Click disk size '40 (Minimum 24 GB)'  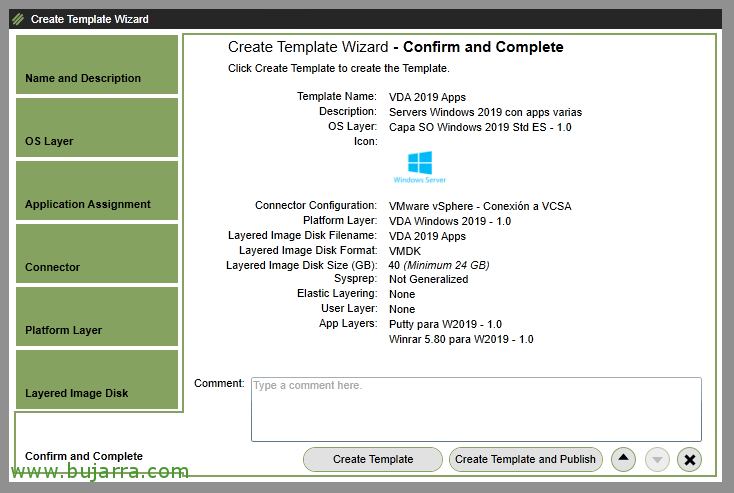click(439, 265)
